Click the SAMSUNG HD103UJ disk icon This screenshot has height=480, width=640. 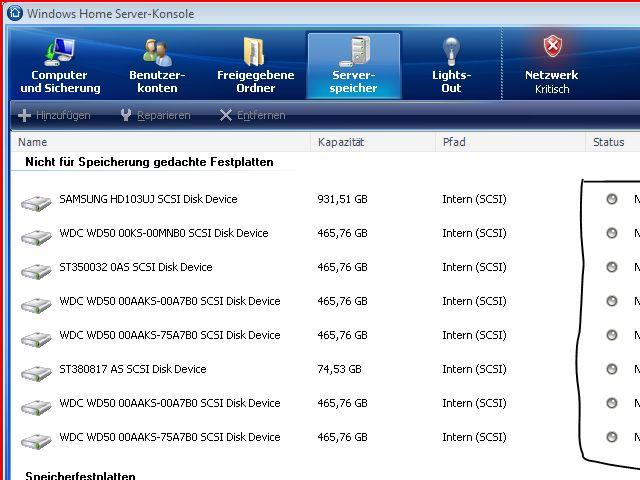coord(36,202)
